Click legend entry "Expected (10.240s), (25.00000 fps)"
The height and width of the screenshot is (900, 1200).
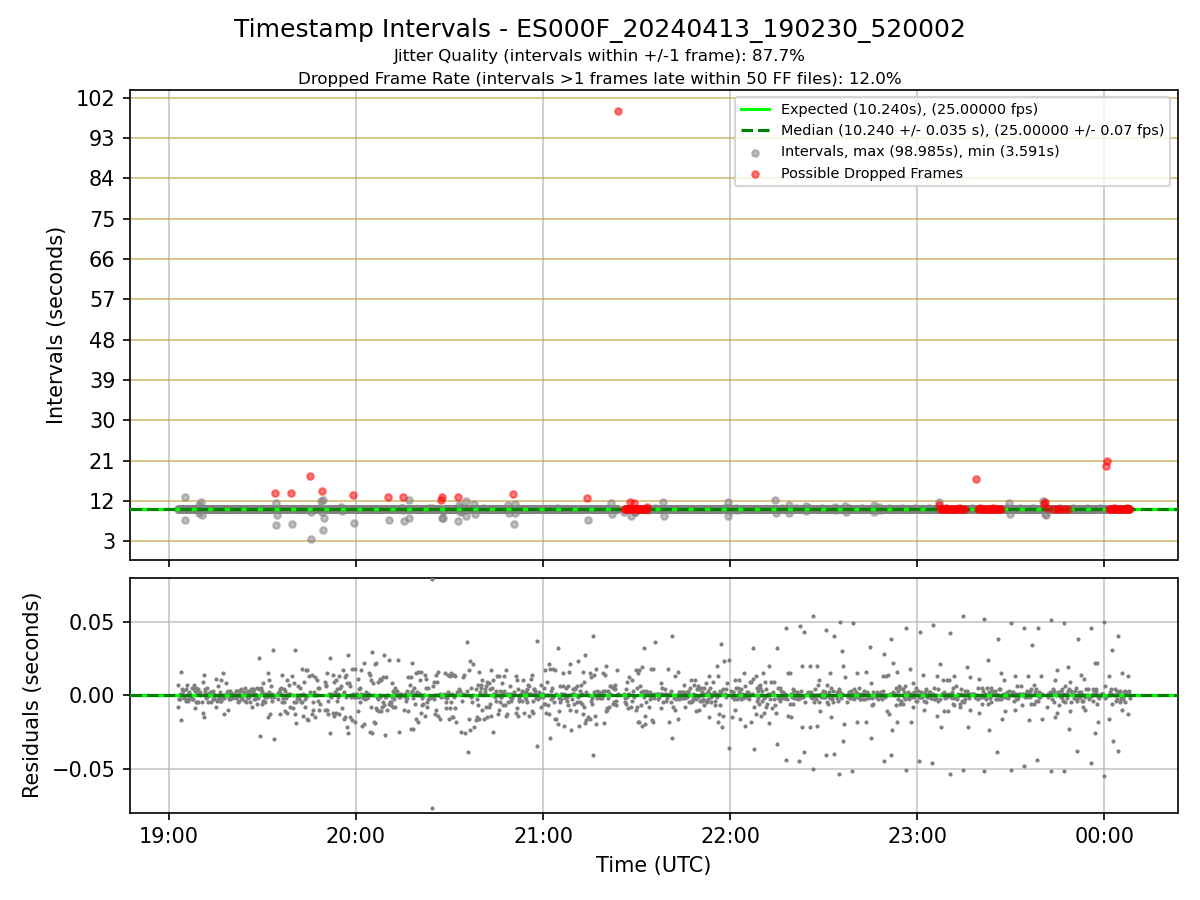[909, 109]
